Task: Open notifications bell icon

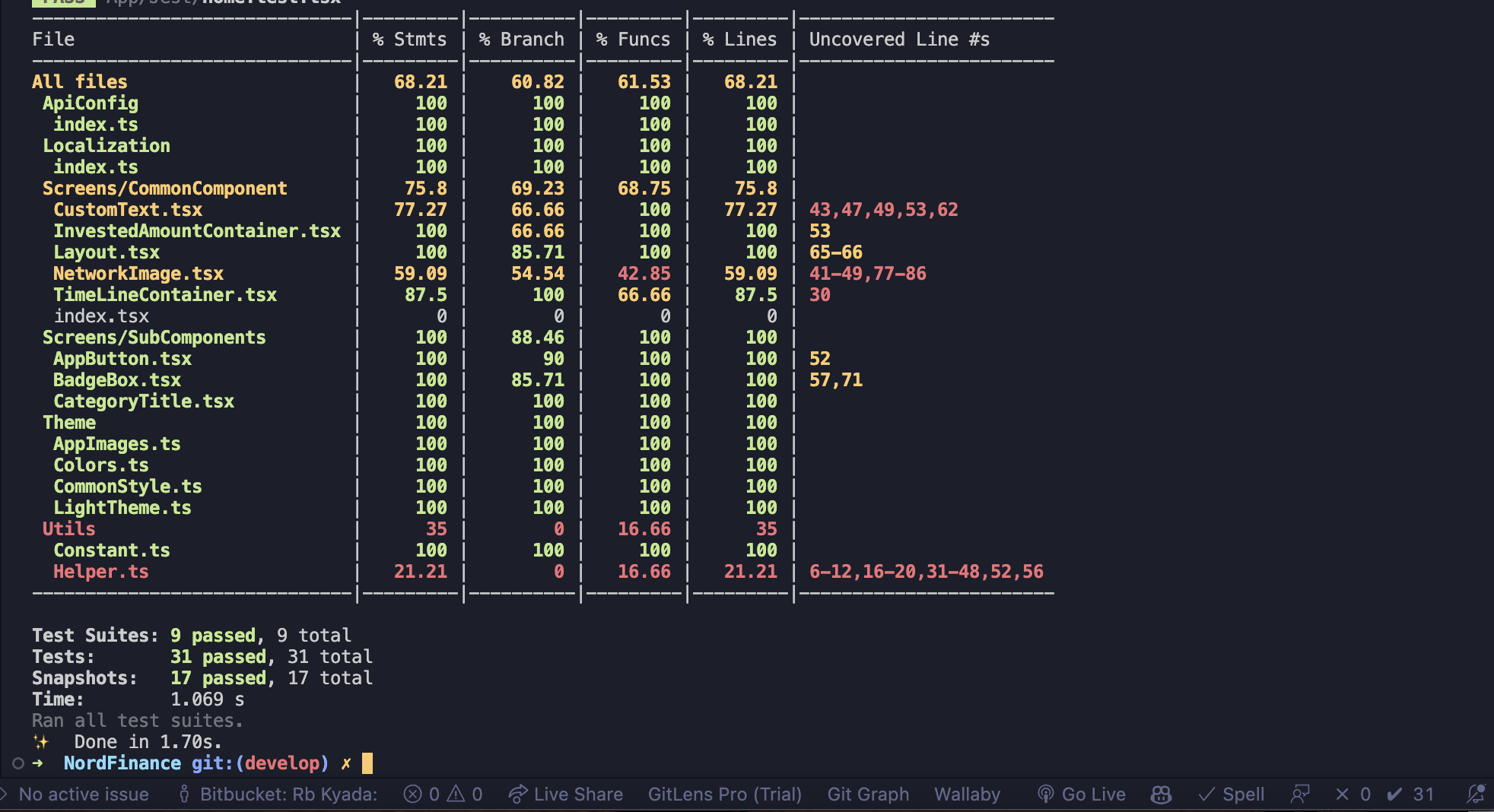Action: pos(1476,795)
